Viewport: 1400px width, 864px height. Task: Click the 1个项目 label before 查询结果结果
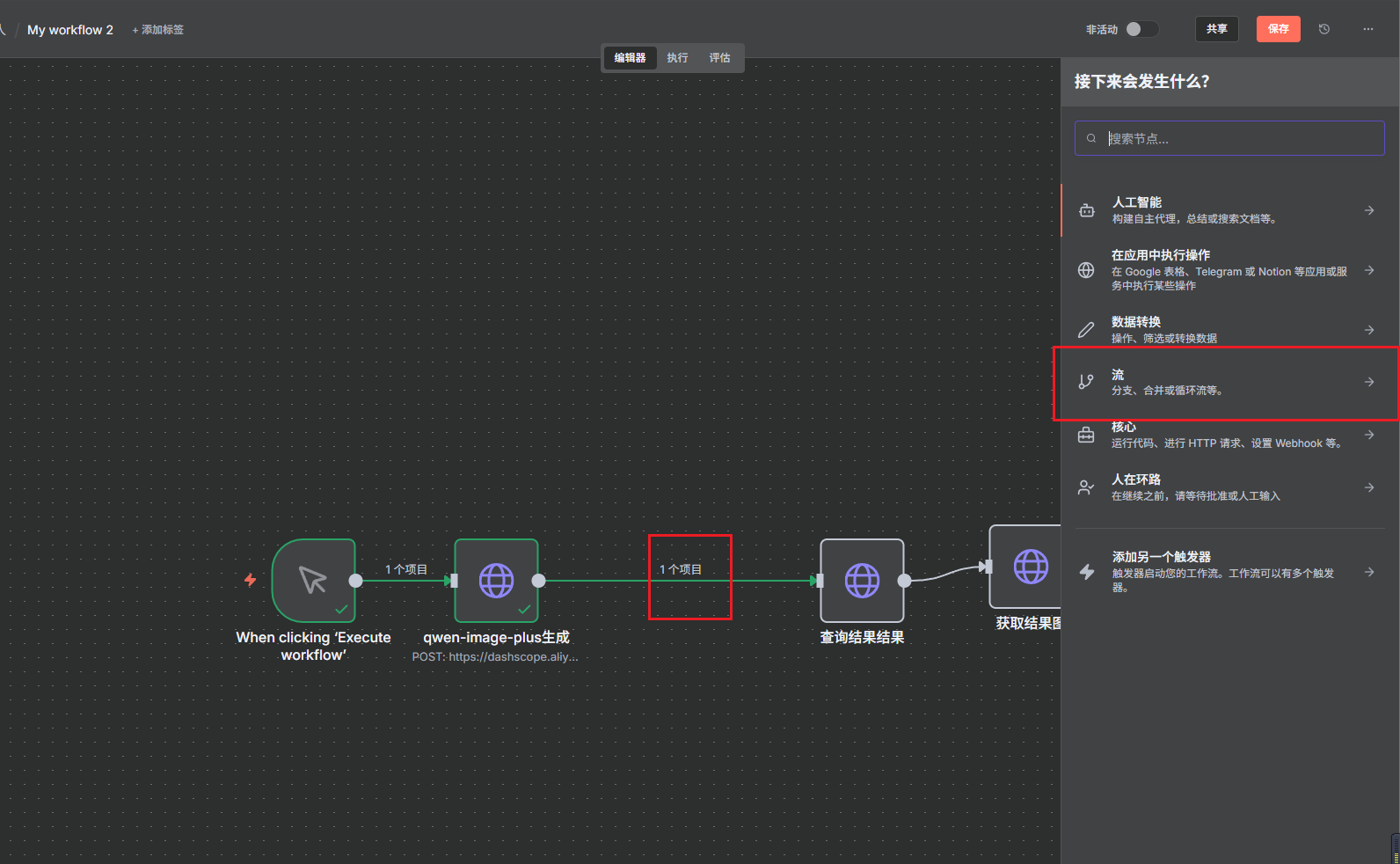coord(681,569)
